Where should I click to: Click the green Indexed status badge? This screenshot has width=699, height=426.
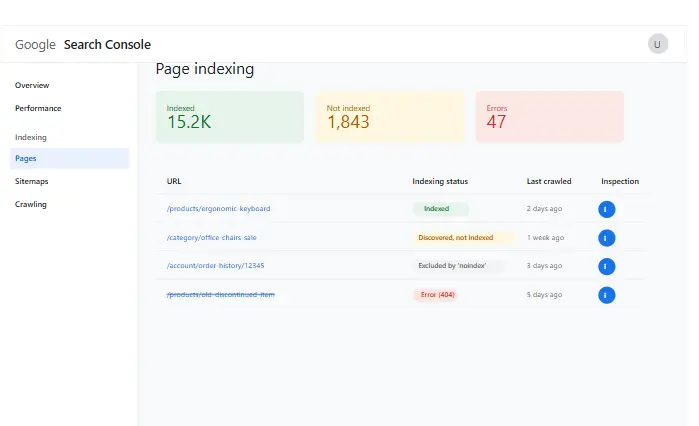(x=440, y=209)
